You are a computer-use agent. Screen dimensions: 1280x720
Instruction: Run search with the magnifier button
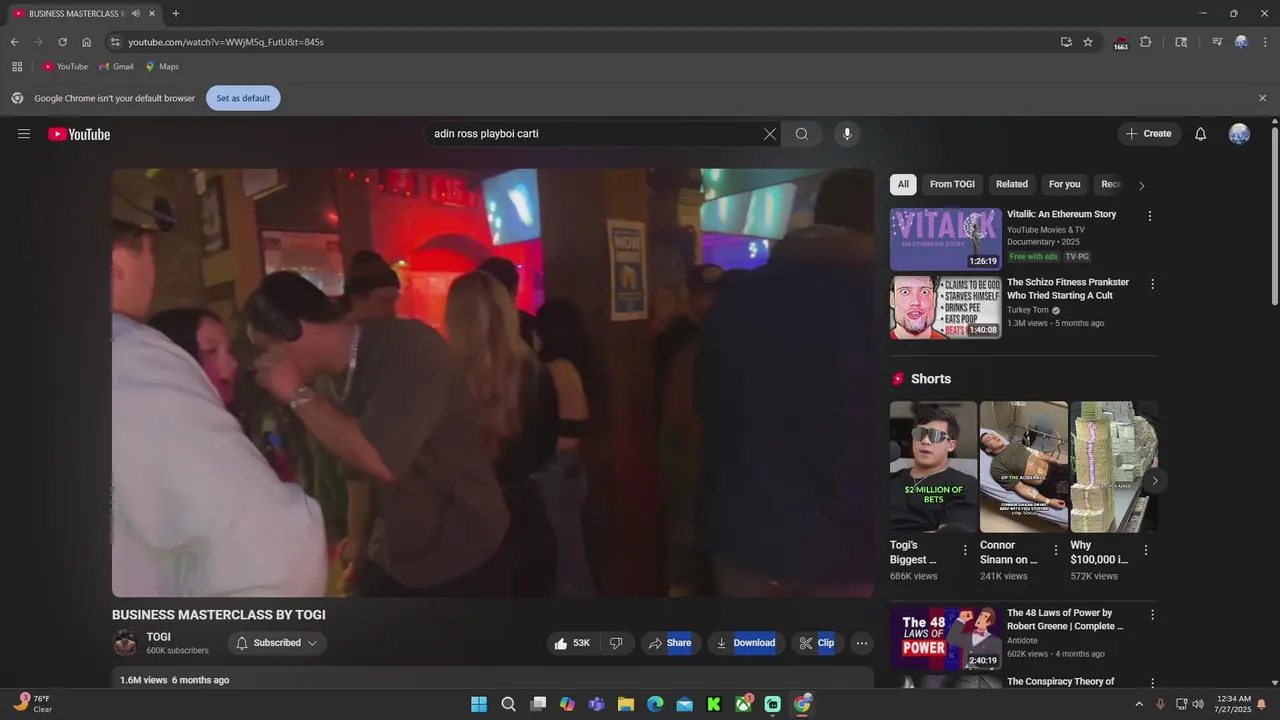coord(802,134)
